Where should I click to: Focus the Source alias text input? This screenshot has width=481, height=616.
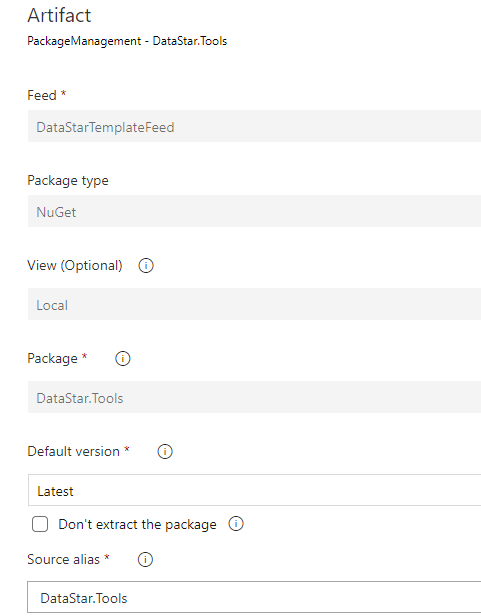coord(254,597)
